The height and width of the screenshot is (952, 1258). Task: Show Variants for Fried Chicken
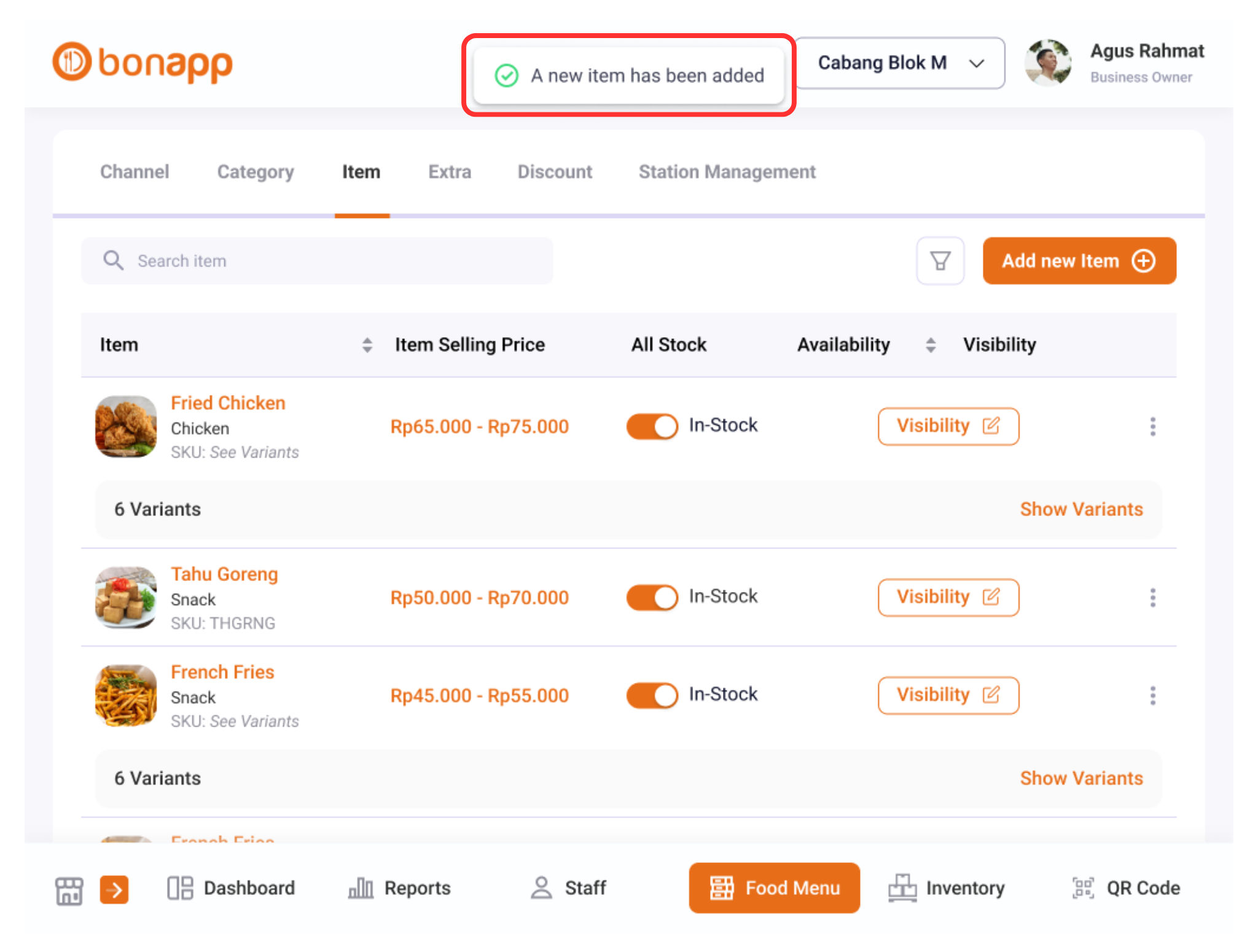point(1081,509)
